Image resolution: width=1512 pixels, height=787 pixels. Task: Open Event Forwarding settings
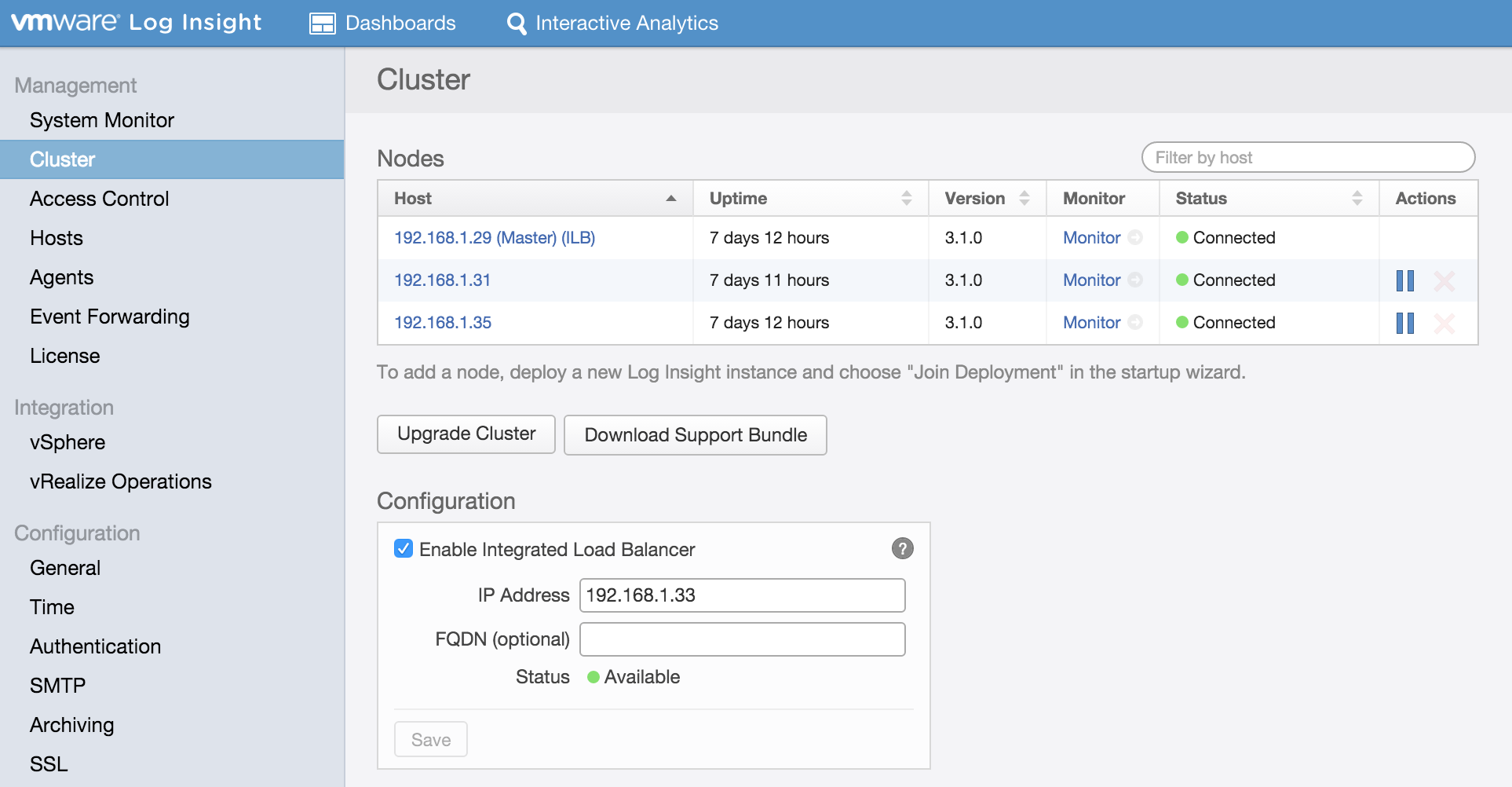click(110, 317)
